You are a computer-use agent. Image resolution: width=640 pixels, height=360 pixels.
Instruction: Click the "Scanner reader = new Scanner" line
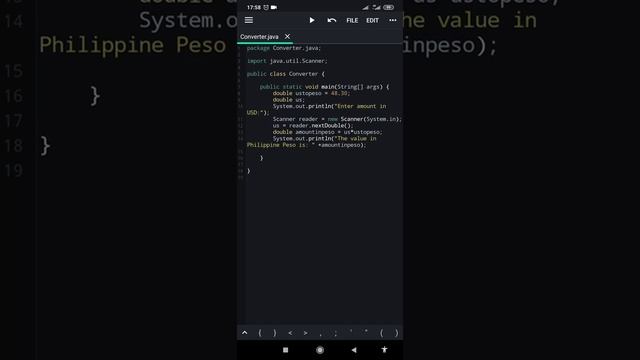coord(337,119)
